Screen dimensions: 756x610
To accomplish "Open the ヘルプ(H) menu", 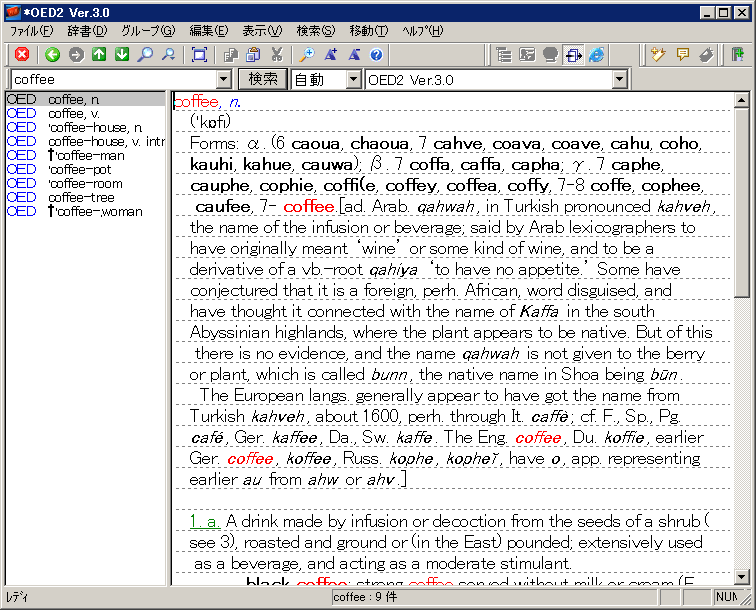I will [423, 31].
